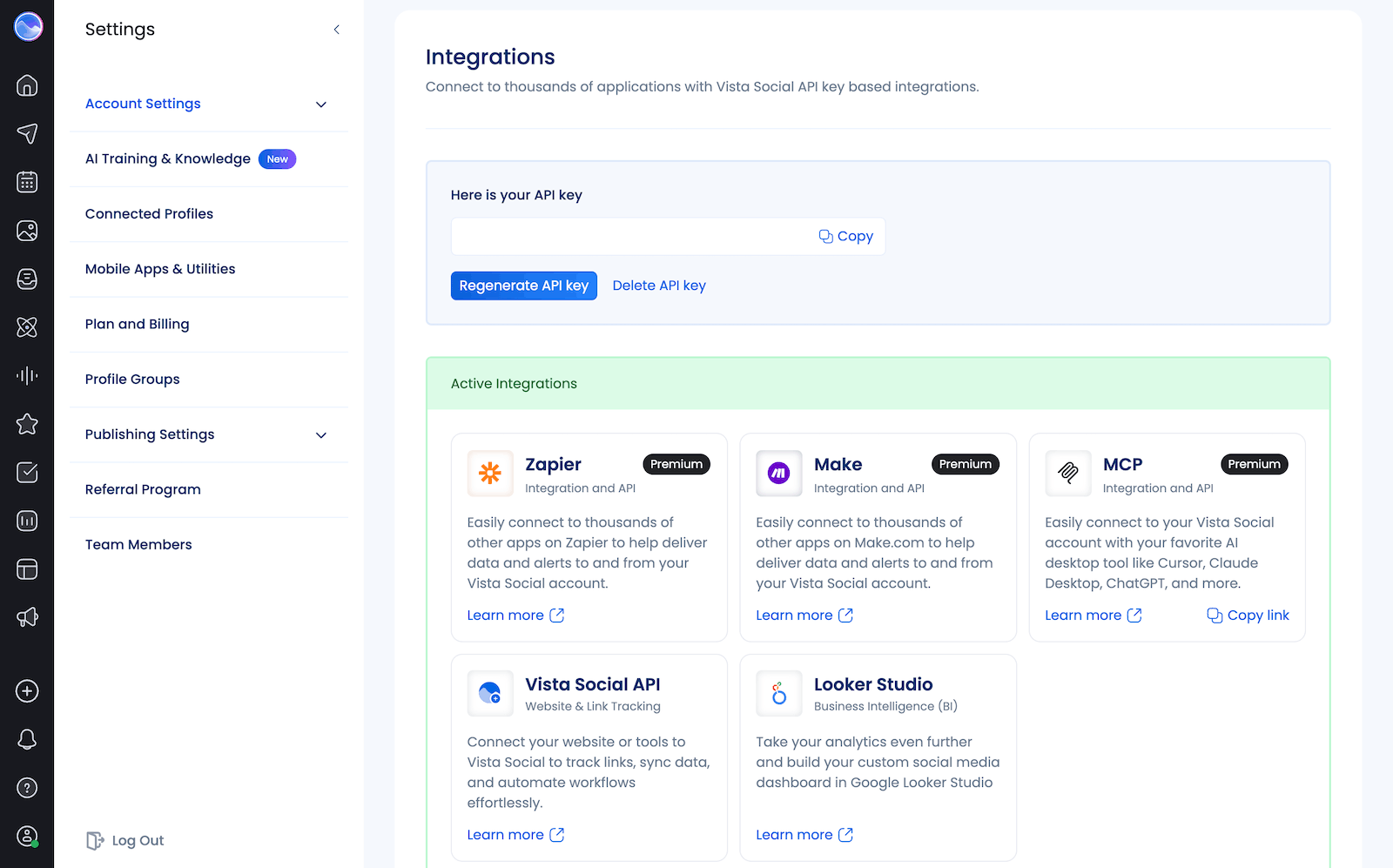Click the Regenerate API key button
The height and width of the screenshot is (868, 1393).
[x=524, y=286]
